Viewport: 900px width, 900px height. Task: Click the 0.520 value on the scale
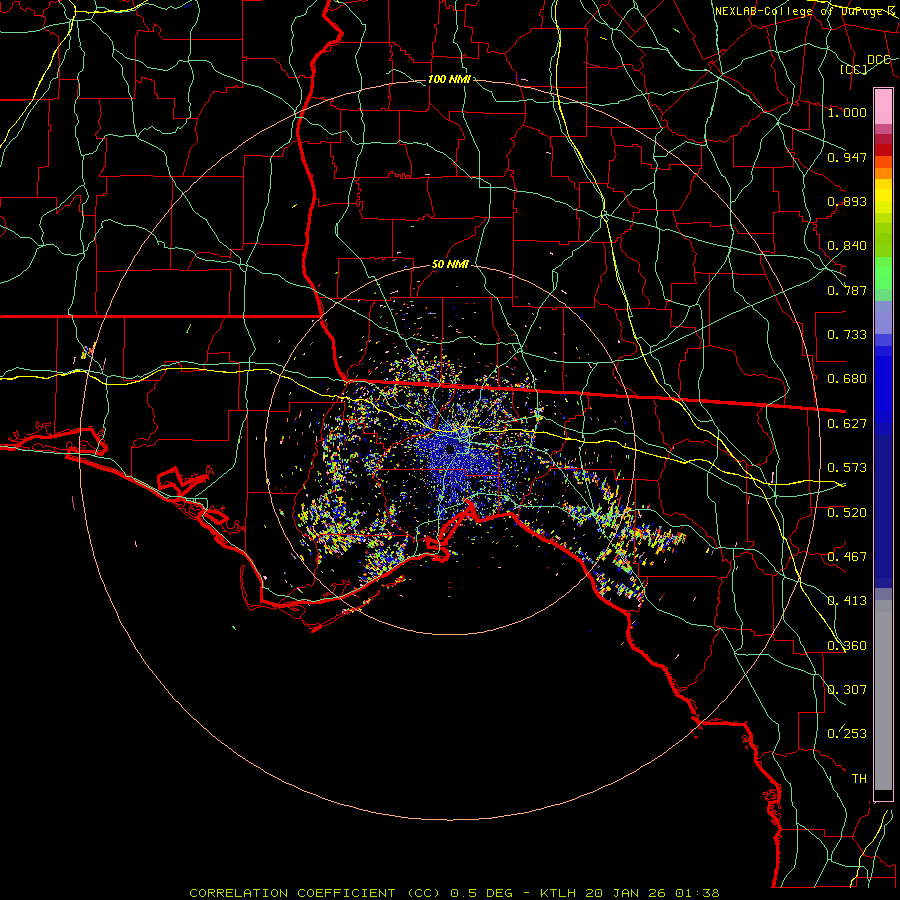click(847, 513)
